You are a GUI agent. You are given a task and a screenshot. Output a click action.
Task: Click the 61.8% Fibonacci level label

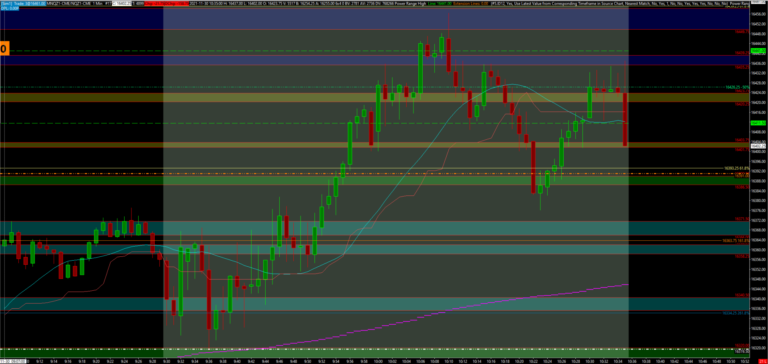(x=736, y=168)
